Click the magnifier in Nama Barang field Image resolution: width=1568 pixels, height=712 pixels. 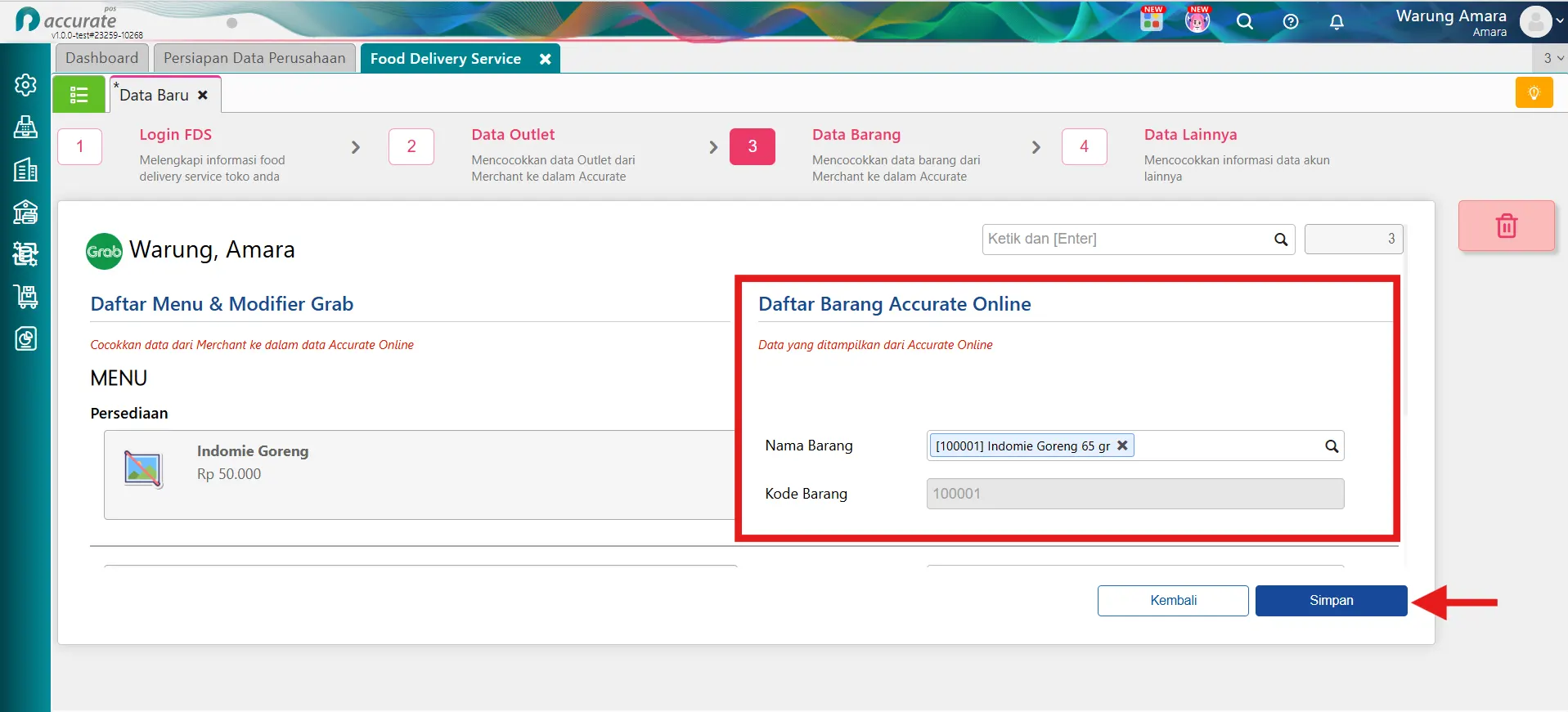1332,446
